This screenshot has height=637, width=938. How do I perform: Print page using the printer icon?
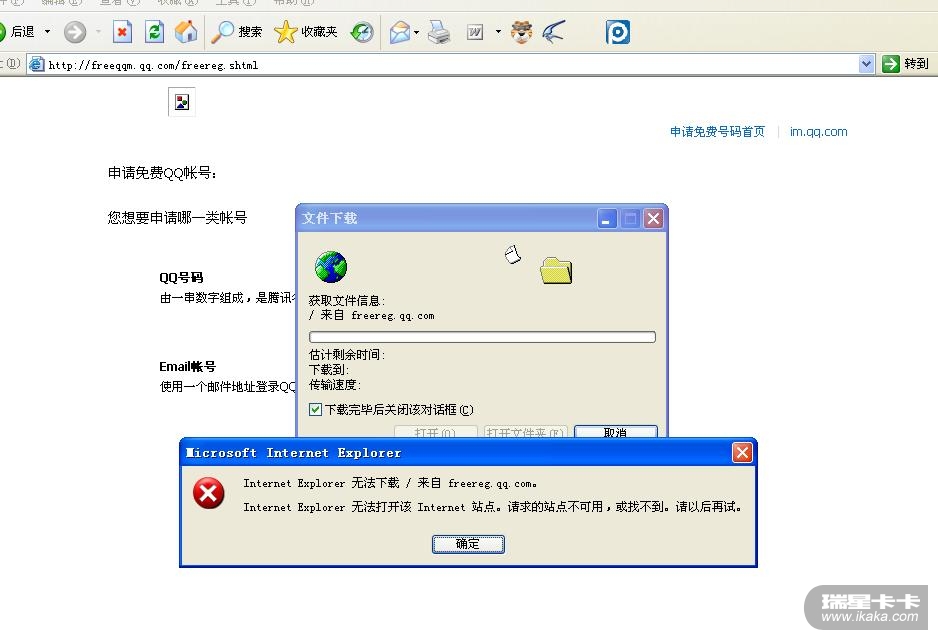(x=439, y=32)
